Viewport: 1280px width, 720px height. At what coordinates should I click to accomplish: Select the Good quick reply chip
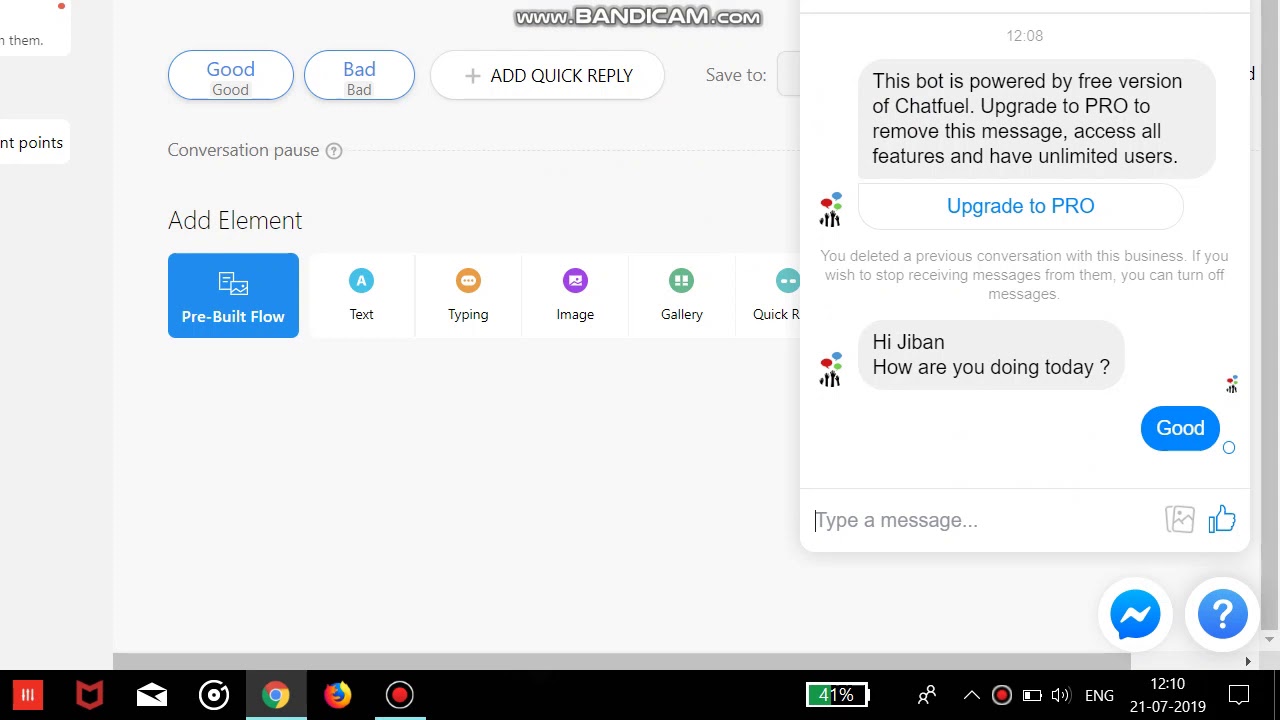(231, 75)
